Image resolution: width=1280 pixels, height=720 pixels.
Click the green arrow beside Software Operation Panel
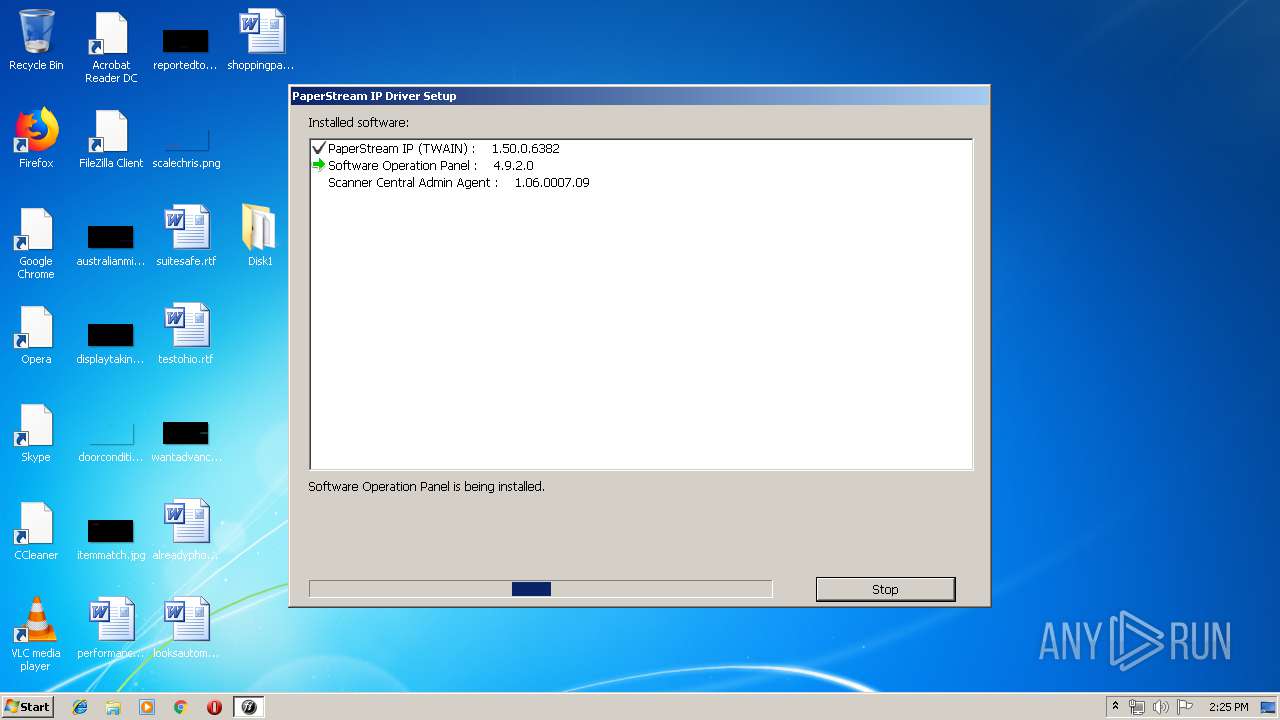319,165
